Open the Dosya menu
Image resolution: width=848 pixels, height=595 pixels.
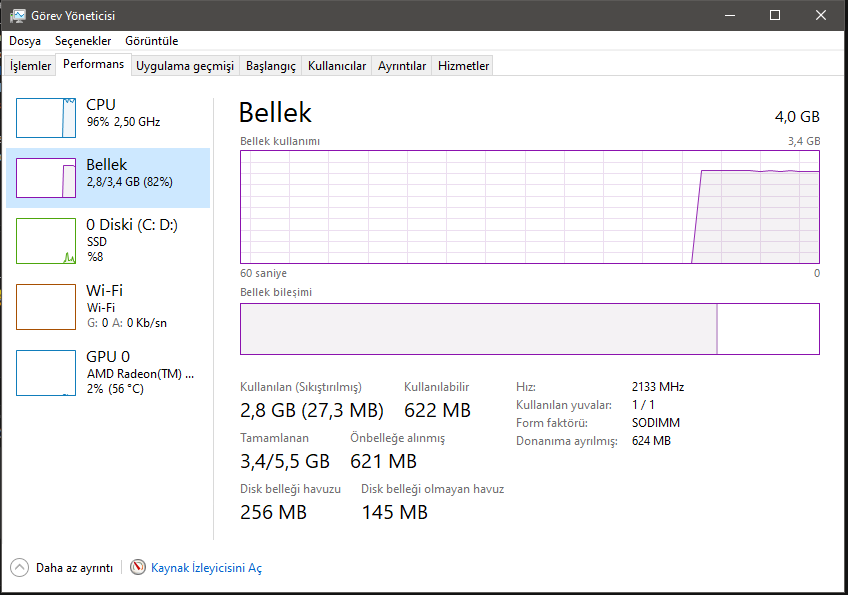pos(25,41)
